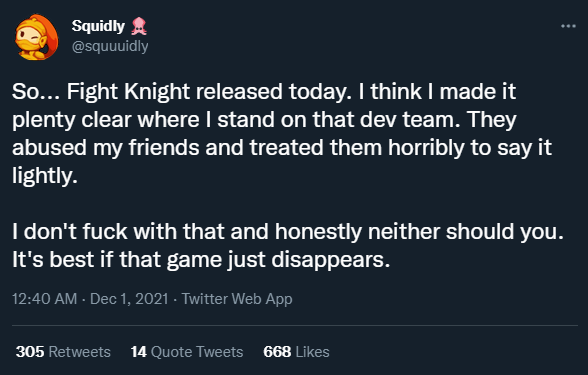The height and width of the screenshot is (375, 588).
Task: View the 668 Likes list
Action: click(296, 352)
